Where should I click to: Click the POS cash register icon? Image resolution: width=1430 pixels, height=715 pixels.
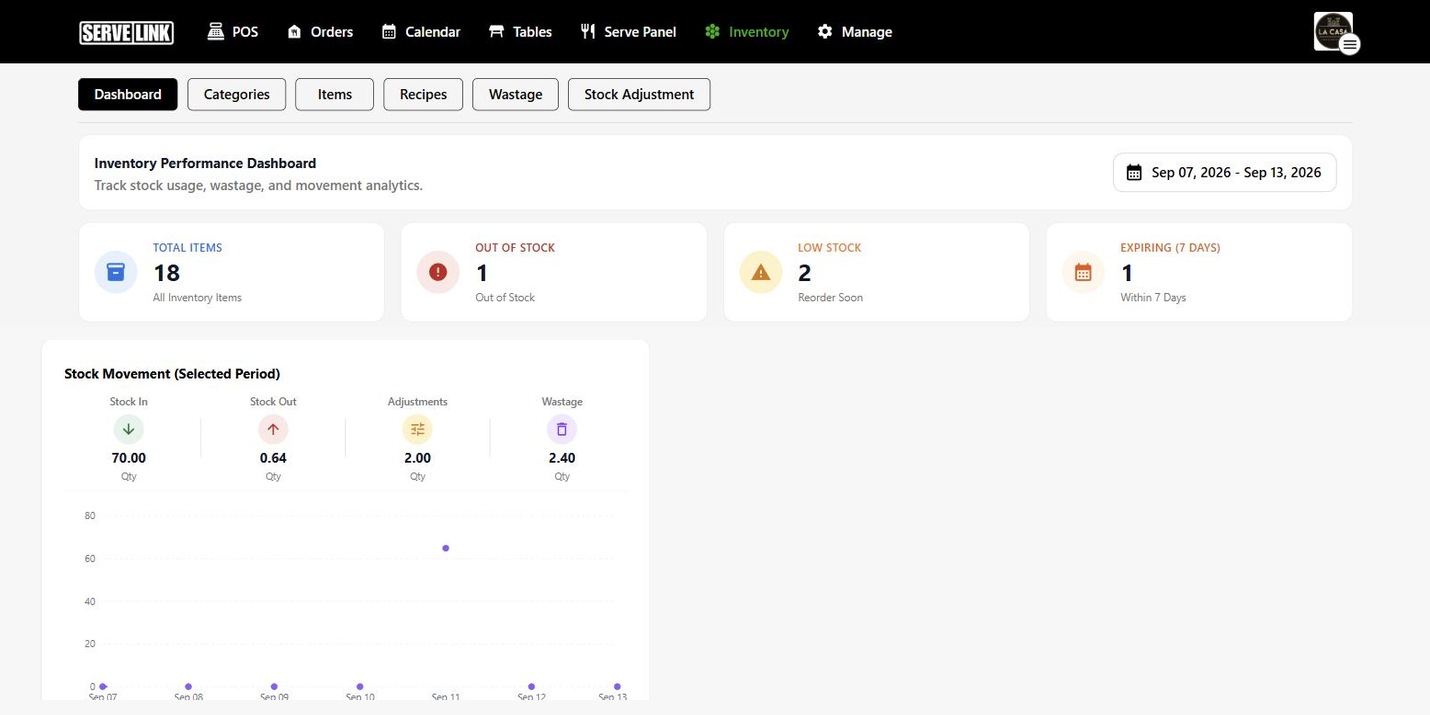216,32
